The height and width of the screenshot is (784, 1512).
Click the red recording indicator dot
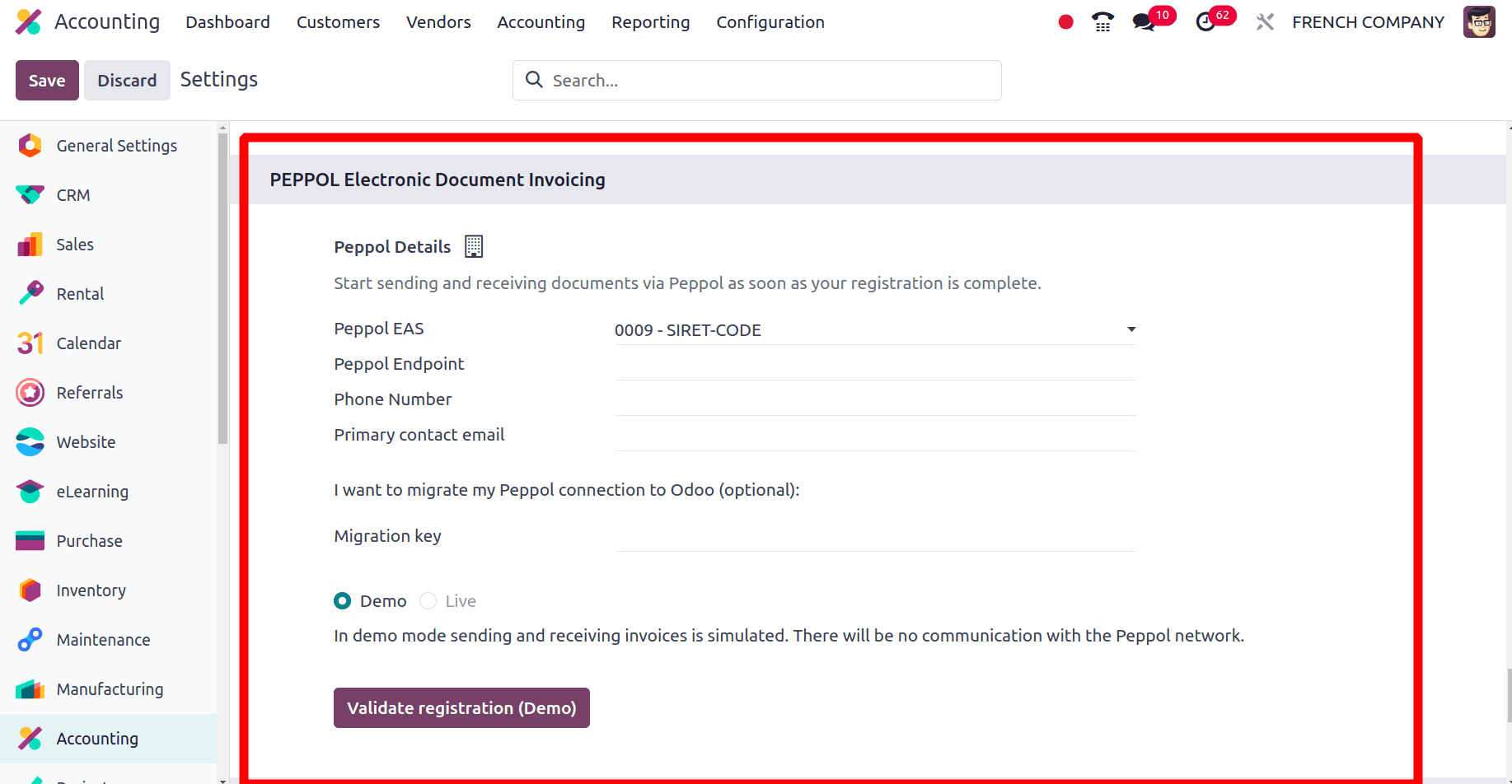[1065, 22]
